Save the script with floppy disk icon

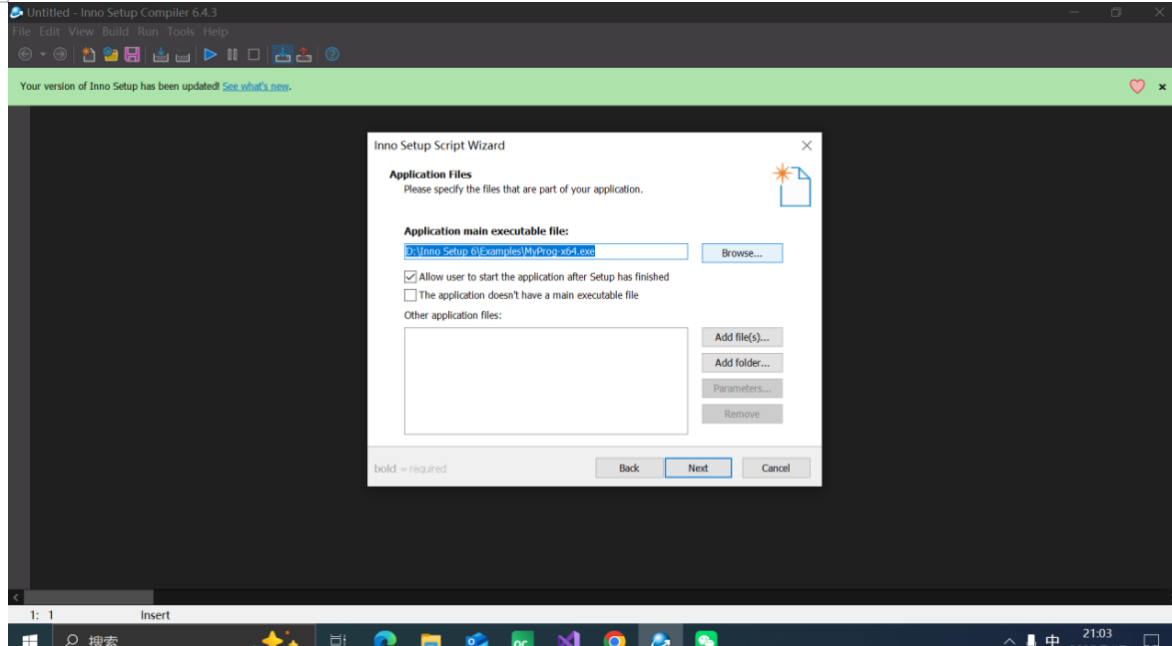pos(132,55)
